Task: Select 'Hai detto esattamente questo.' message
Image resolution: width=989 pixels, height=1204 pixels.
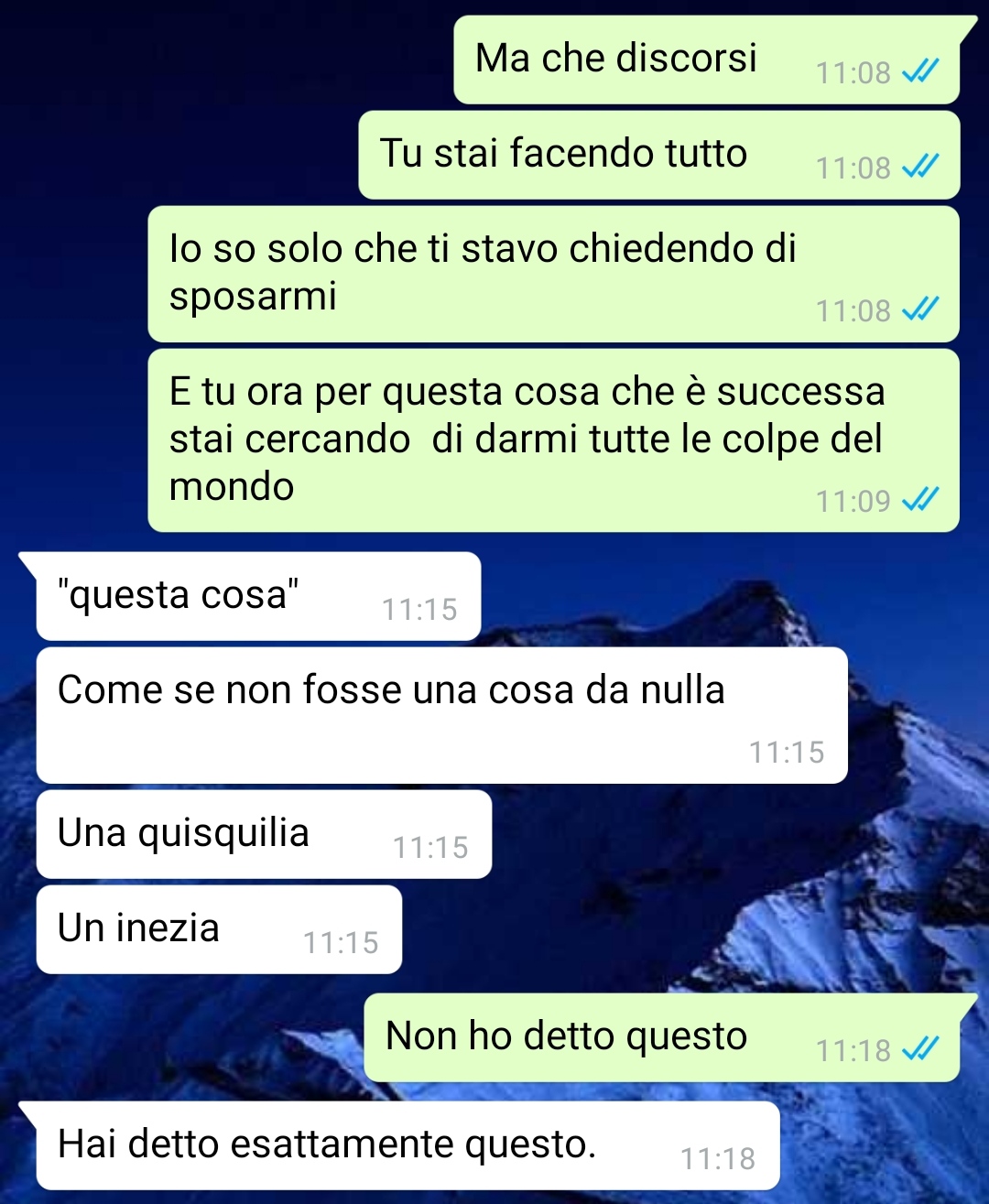Action: [408, 1145]
